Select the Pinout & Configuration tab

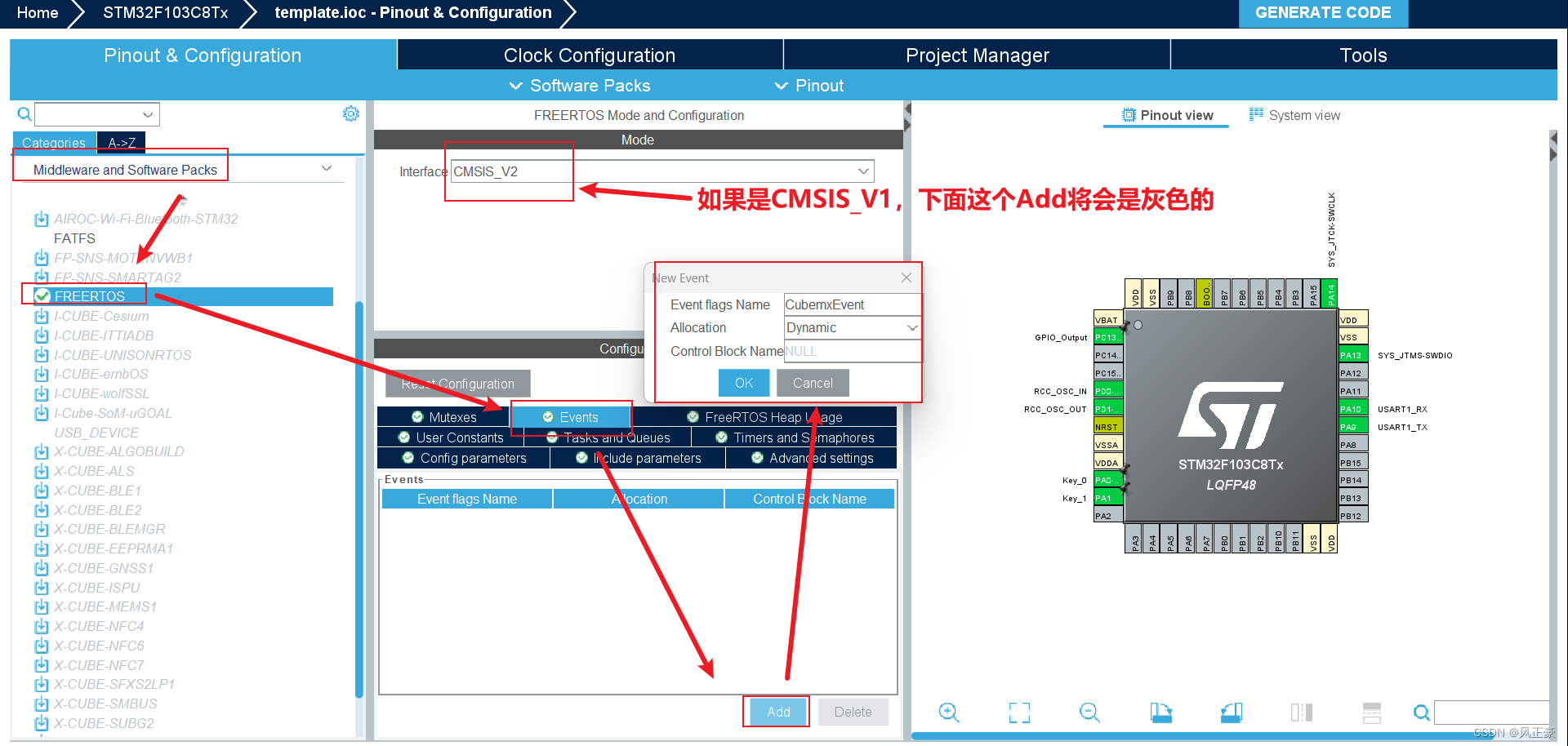tap(203, 56)
